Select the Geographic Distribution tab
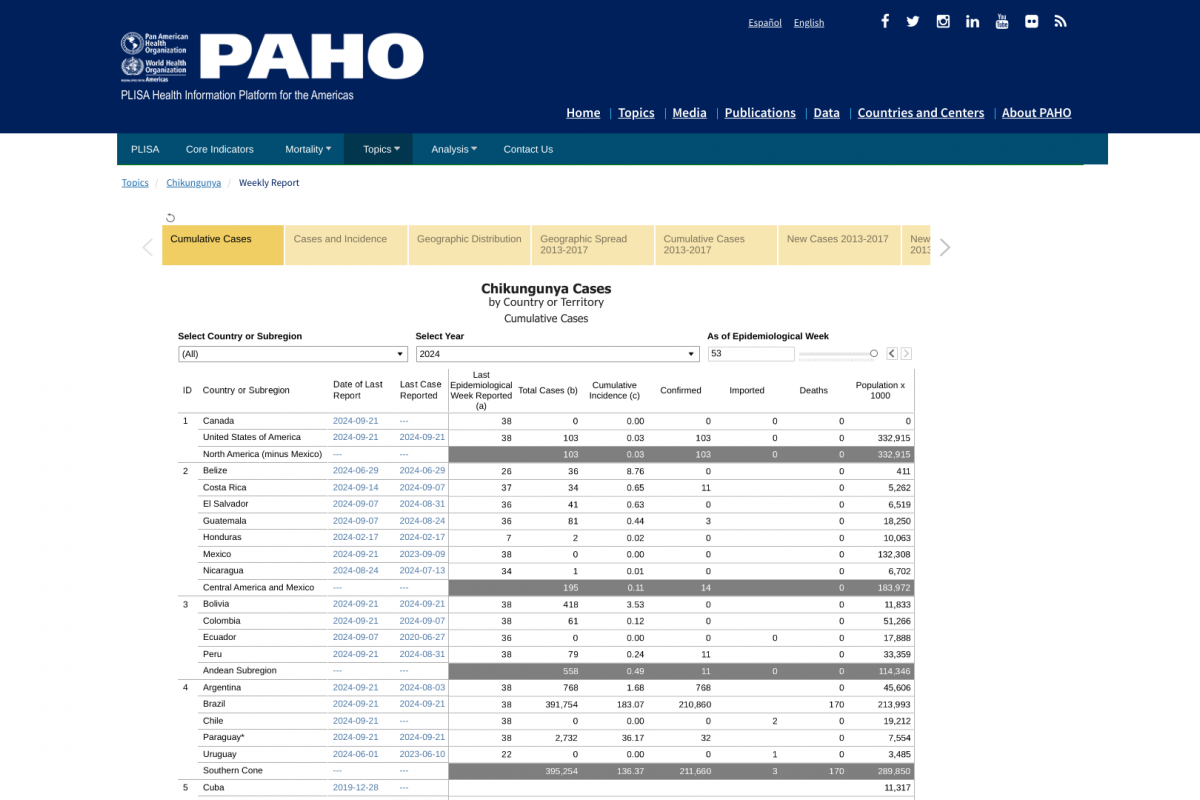1200x800 pixels. point(469,239)
